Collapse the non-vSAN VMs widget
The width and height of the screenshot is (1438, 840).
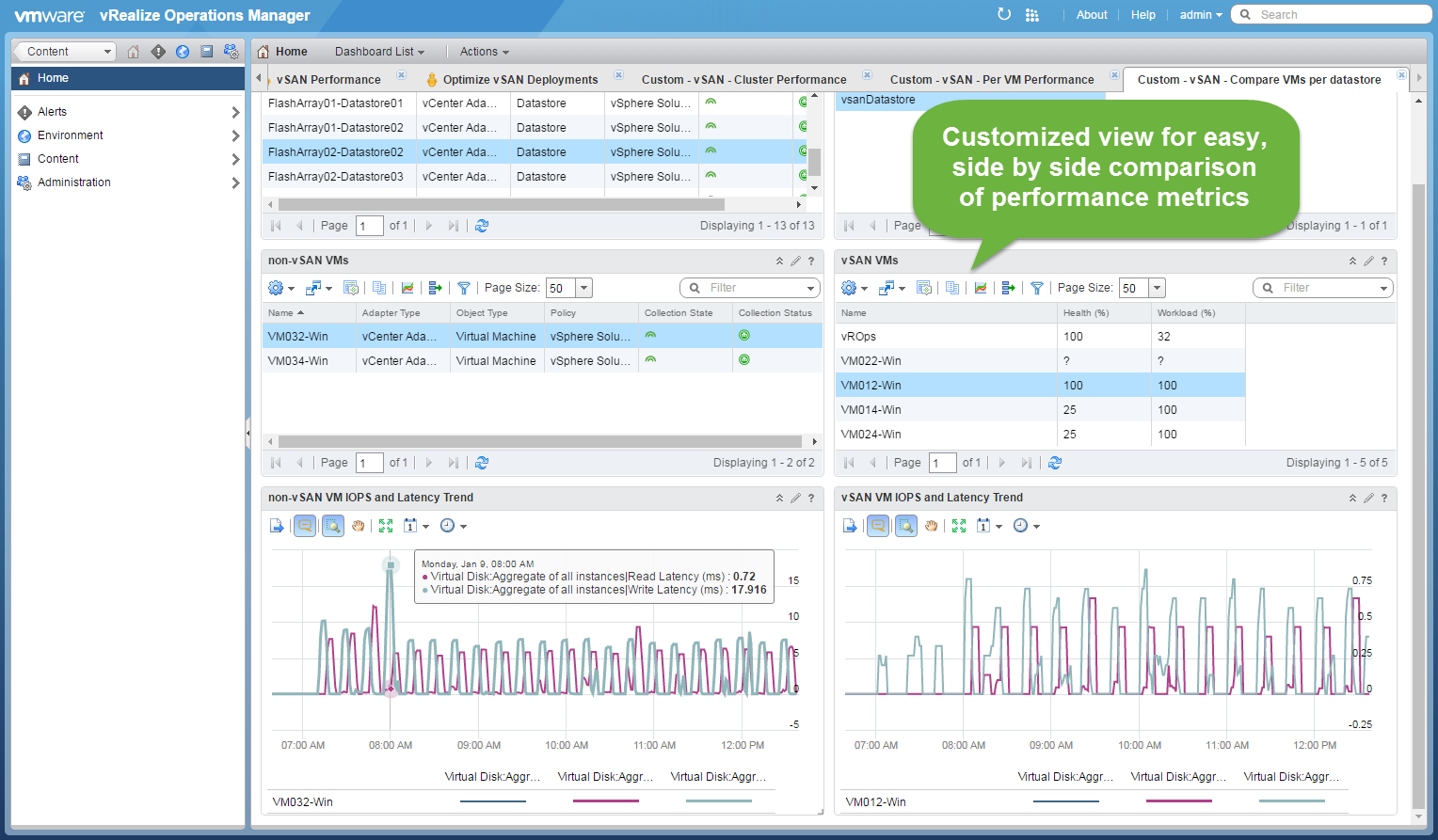pyautogui.click(x=779, y=261)
